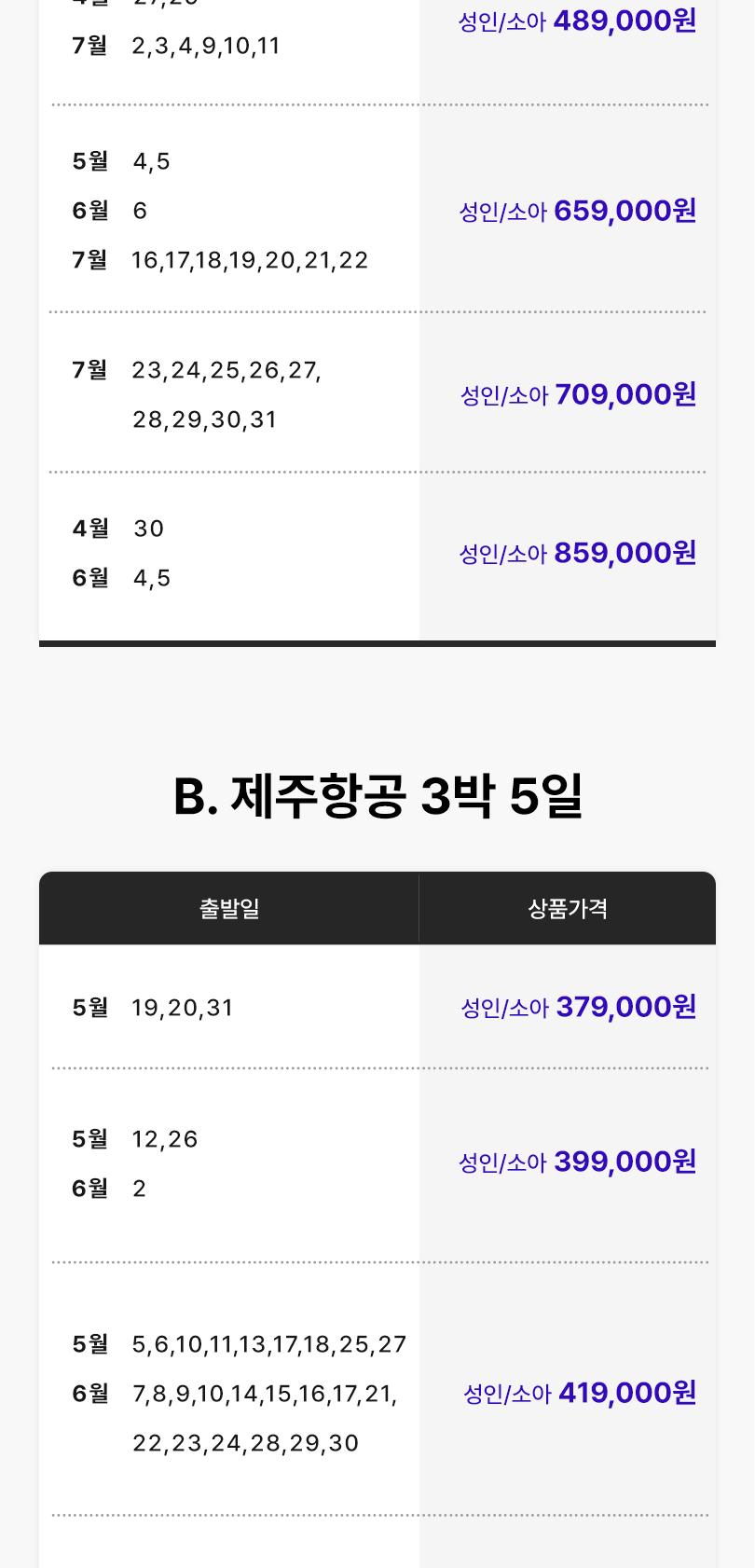The image size is (755, 1568).
Task: Click June date 22,23,24,28,29,30 line
Action: pyautogui.click(x=245, y=1443)
